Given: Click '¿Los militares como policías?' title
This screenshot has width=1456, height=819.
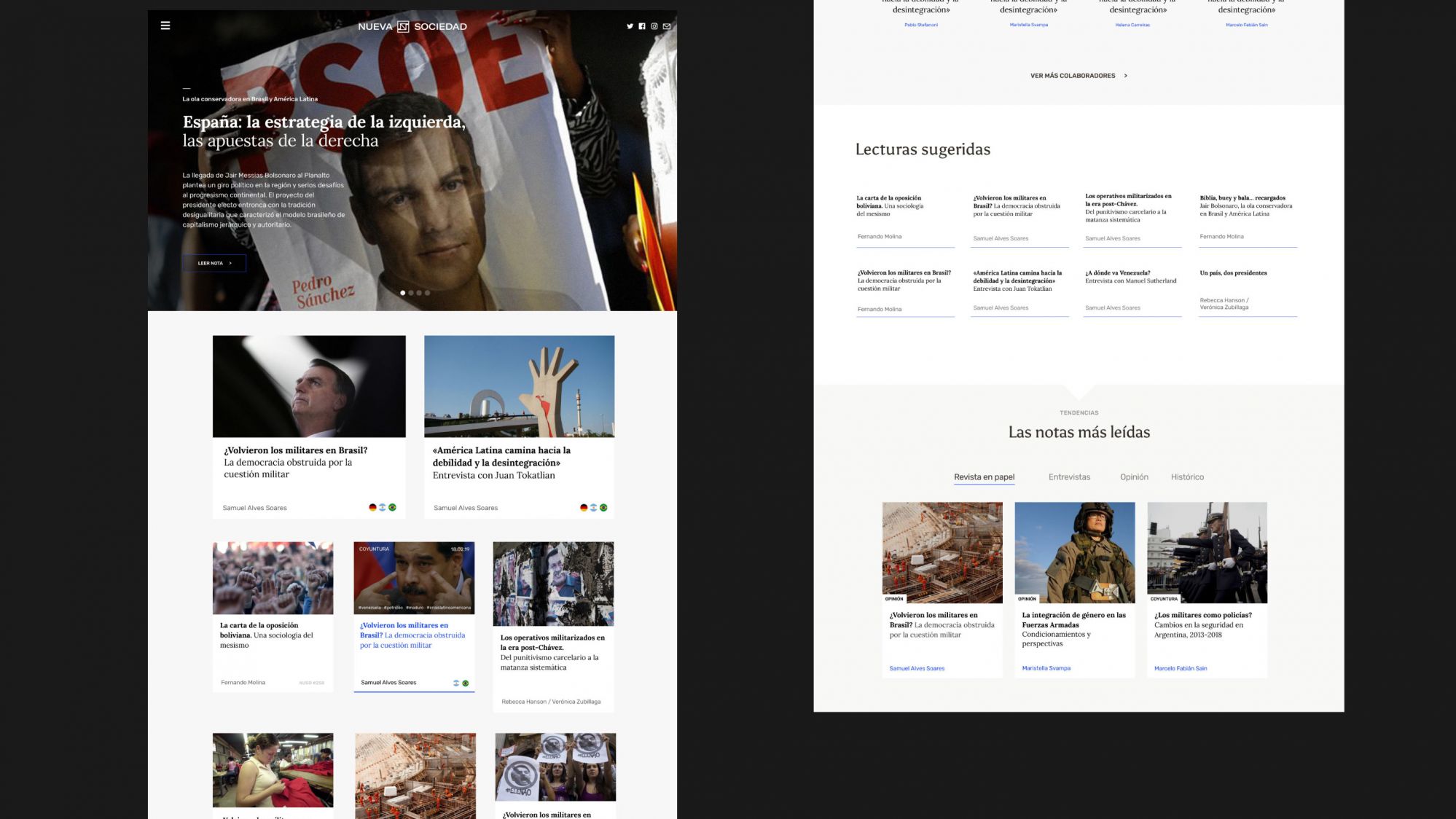Looking at the screenshot, I should pyautogui.click(x=1202, y=615).
